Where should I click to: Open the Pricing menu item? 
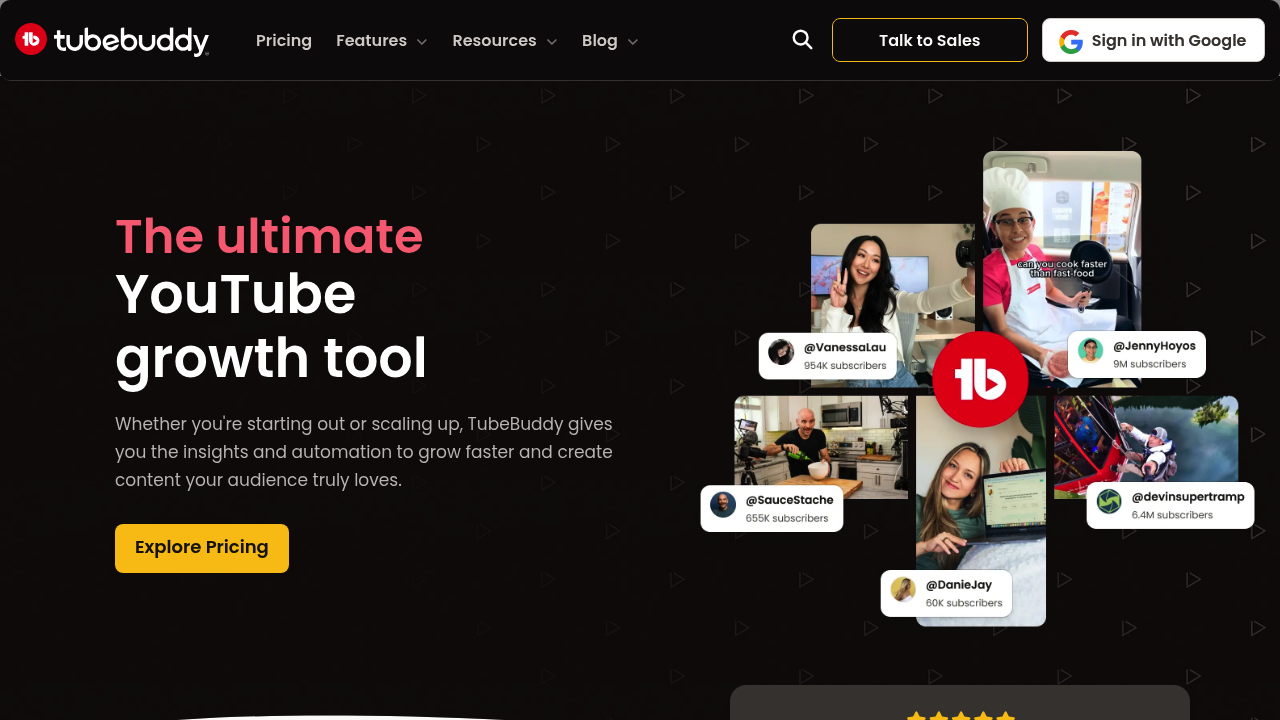[x=284, y=40]
